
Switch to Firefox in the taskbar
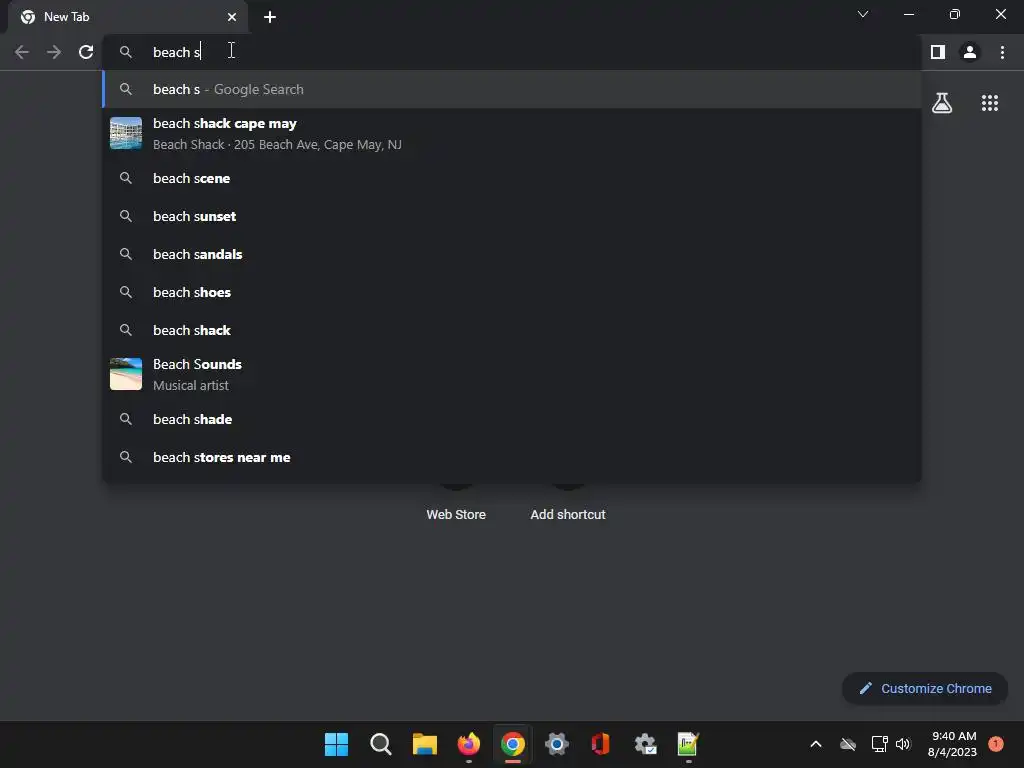click(x=469, y=744)
